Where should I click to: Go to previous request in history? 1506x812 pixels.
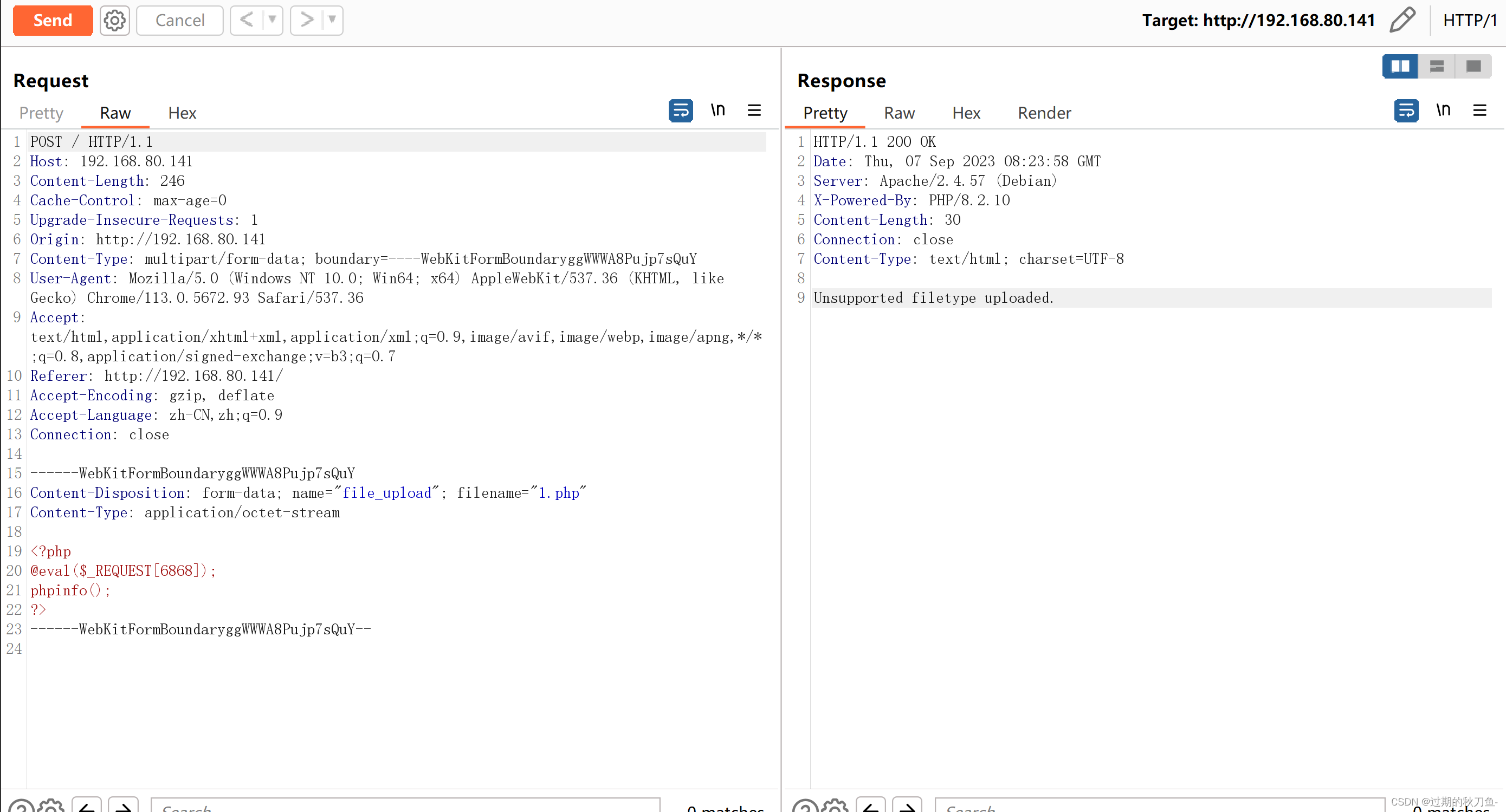pos(247,21)
